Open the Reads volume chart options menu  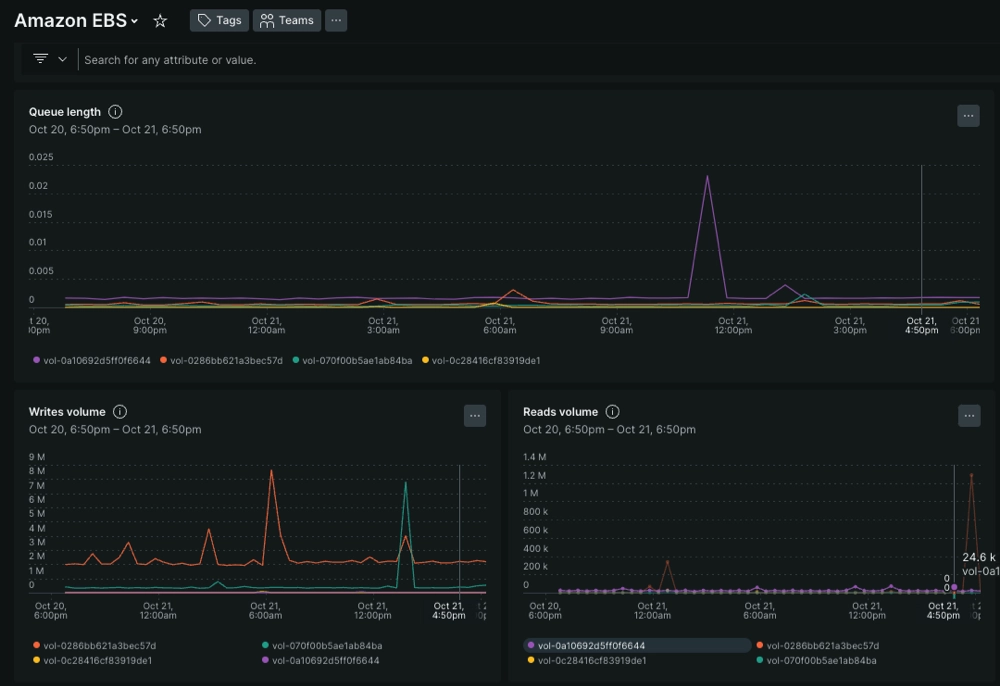pos(968,416)
